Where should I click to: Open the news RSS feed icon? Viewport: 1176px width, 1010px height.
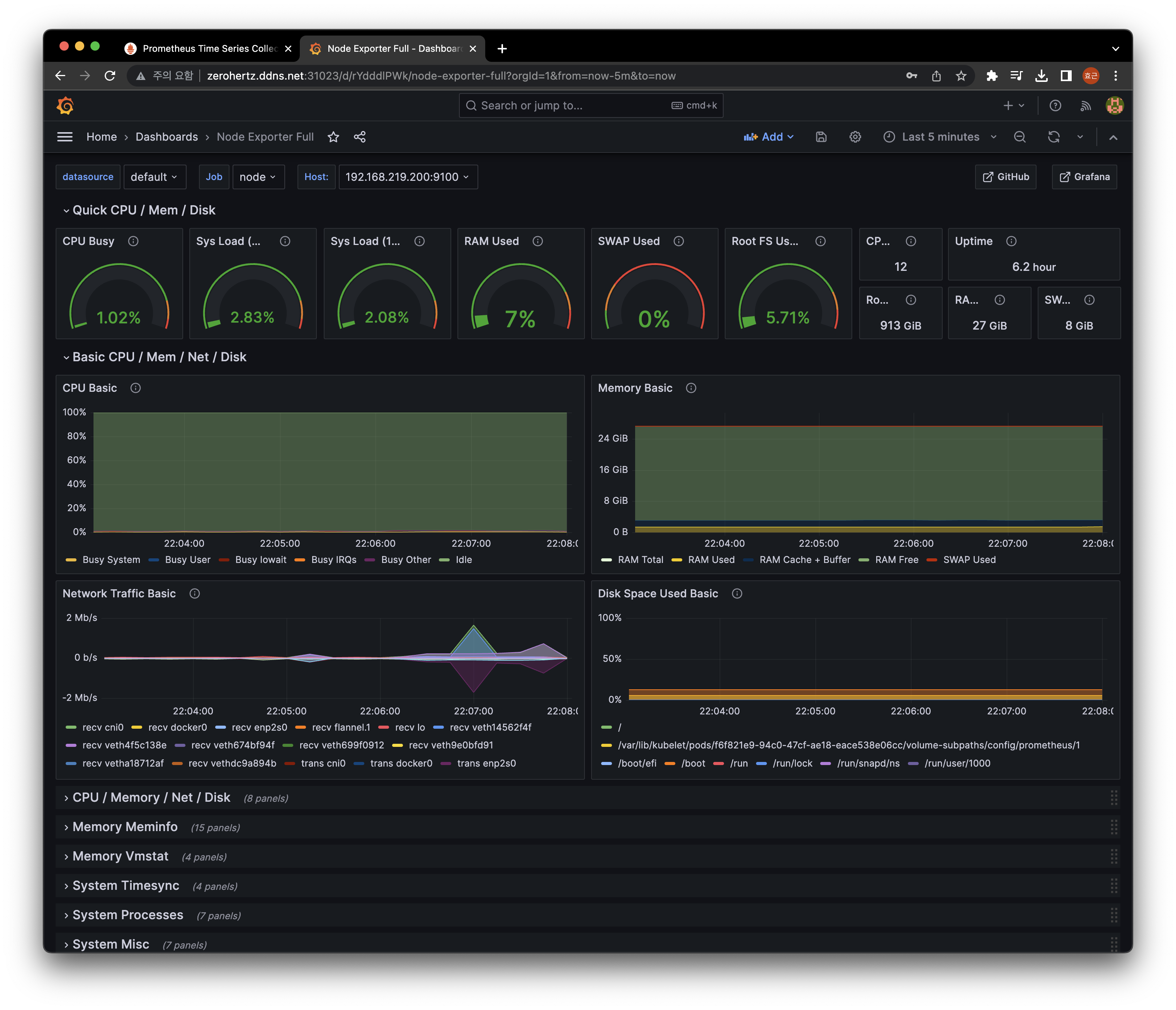coord(1085,105)
